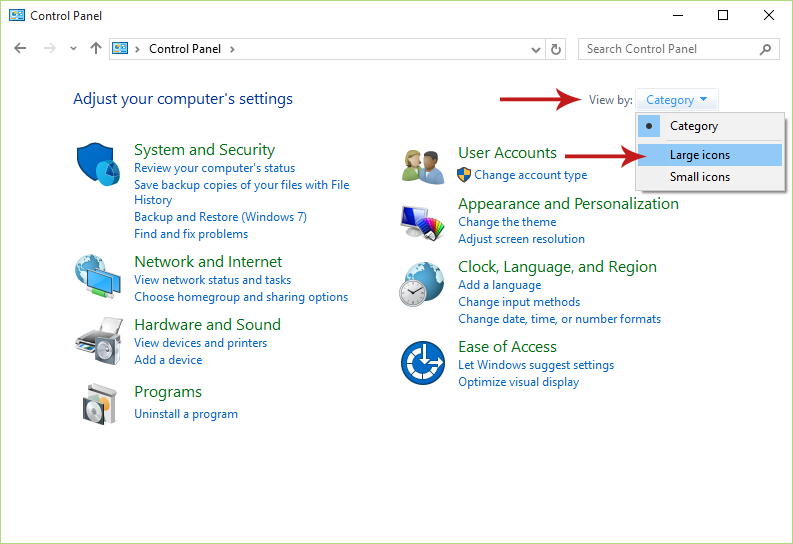Click the Clock, Language, and Region icon
This screenshot has height=544, width=793.
tap(422, 284)
